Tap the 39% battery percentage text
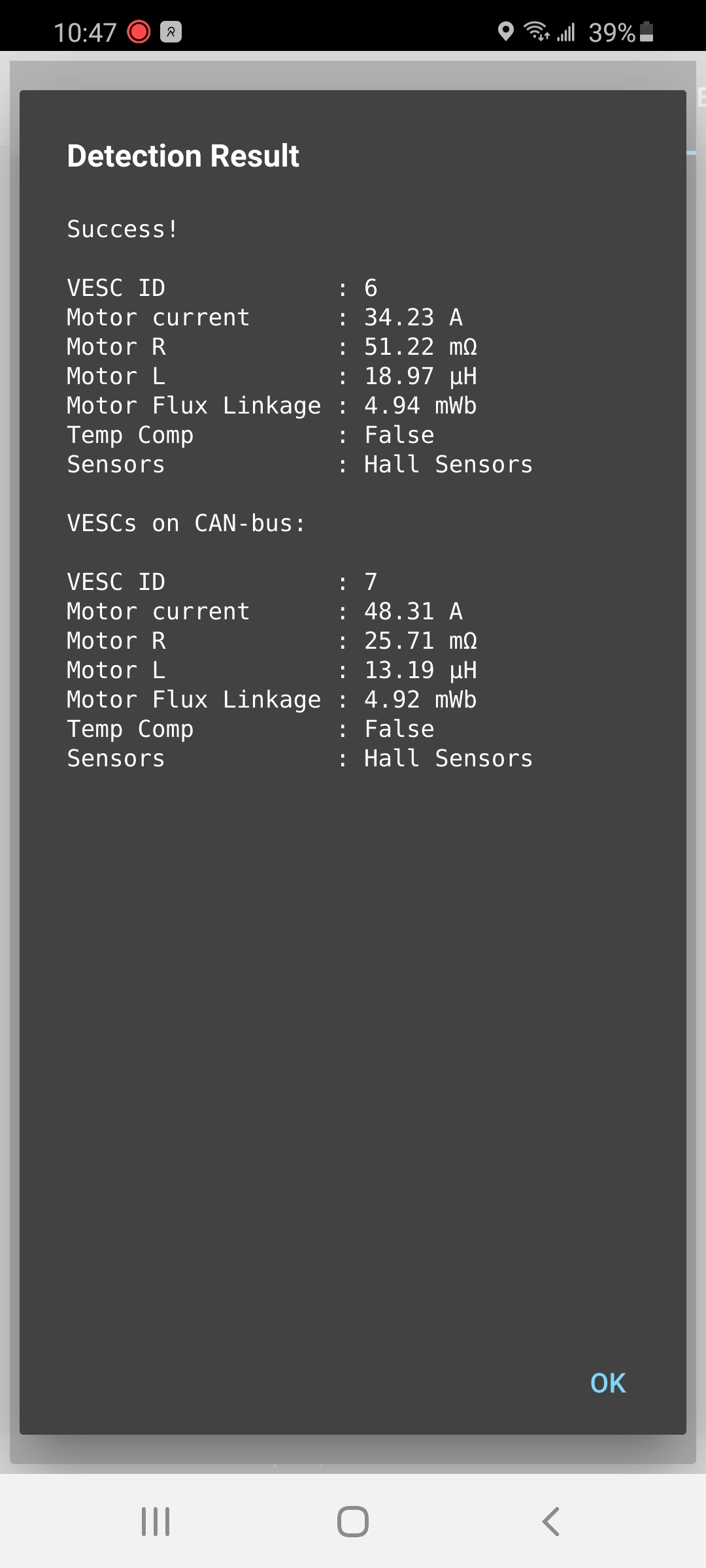 pos(611,32)
